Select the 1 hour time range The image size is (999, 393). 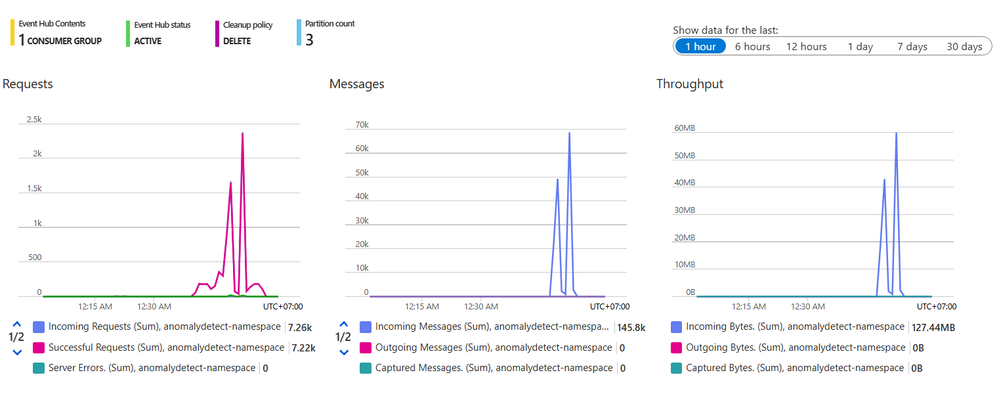coord(700,46)
